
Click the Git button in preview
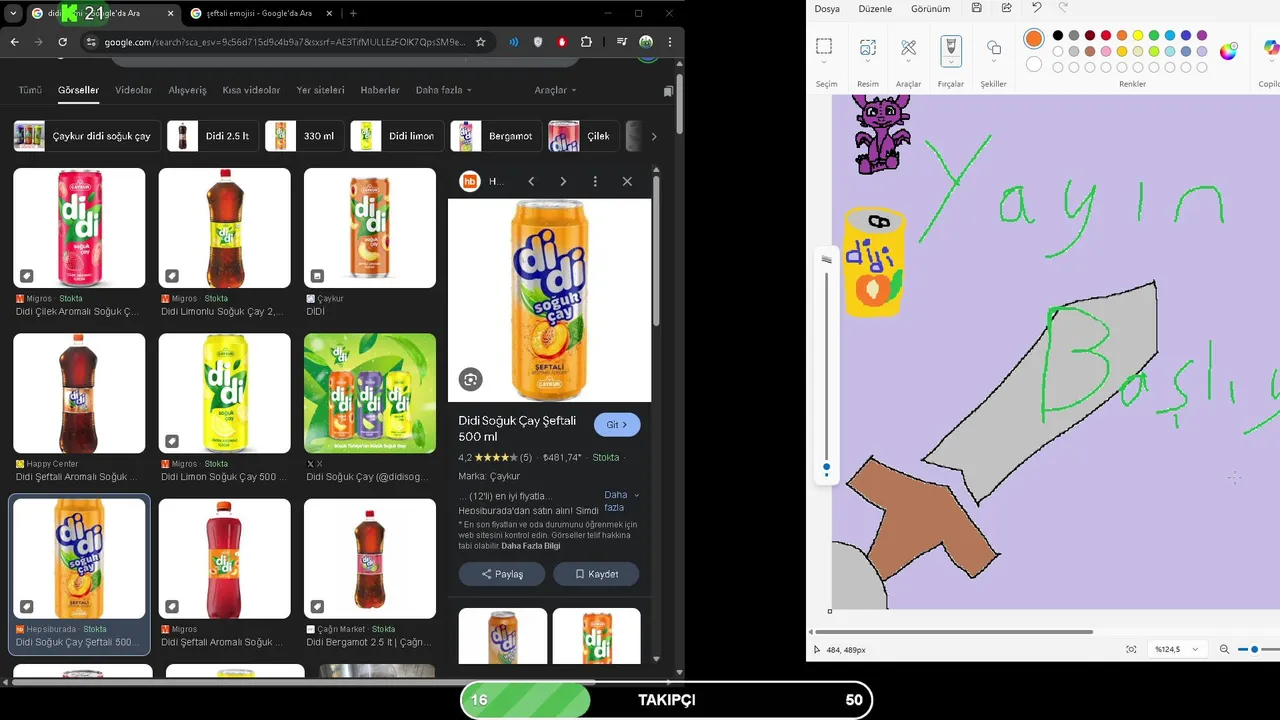coord(617,425)
